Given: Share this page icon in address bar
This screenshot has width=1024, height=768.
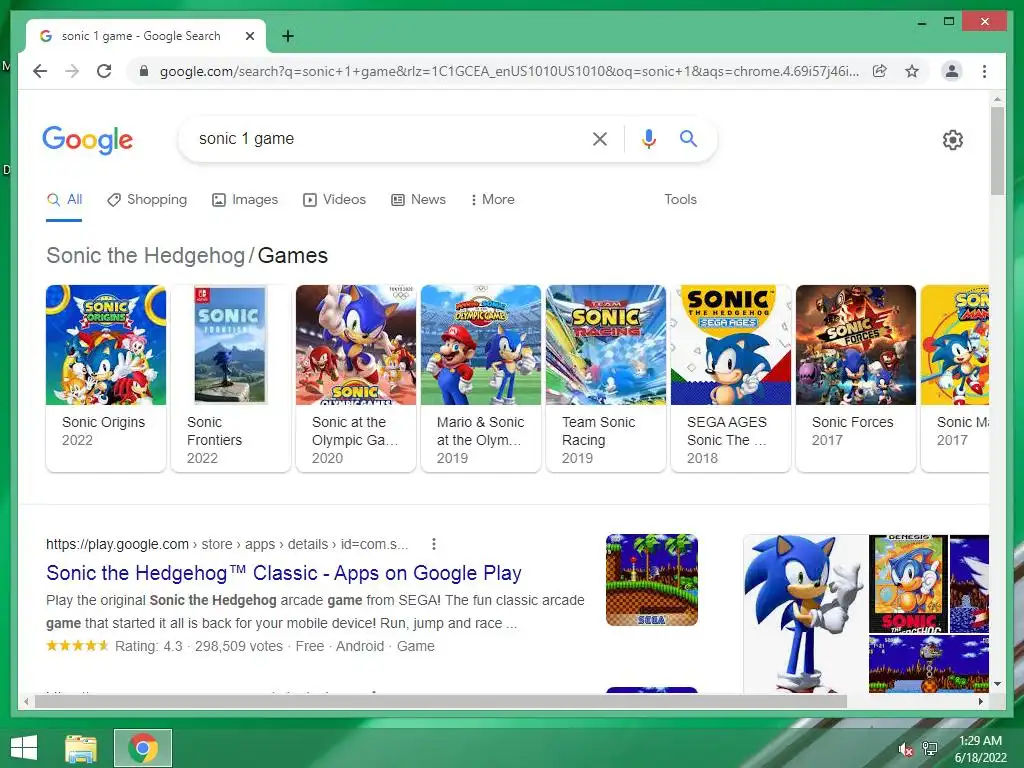Looking at the screenshot, I should pos(880,71).
